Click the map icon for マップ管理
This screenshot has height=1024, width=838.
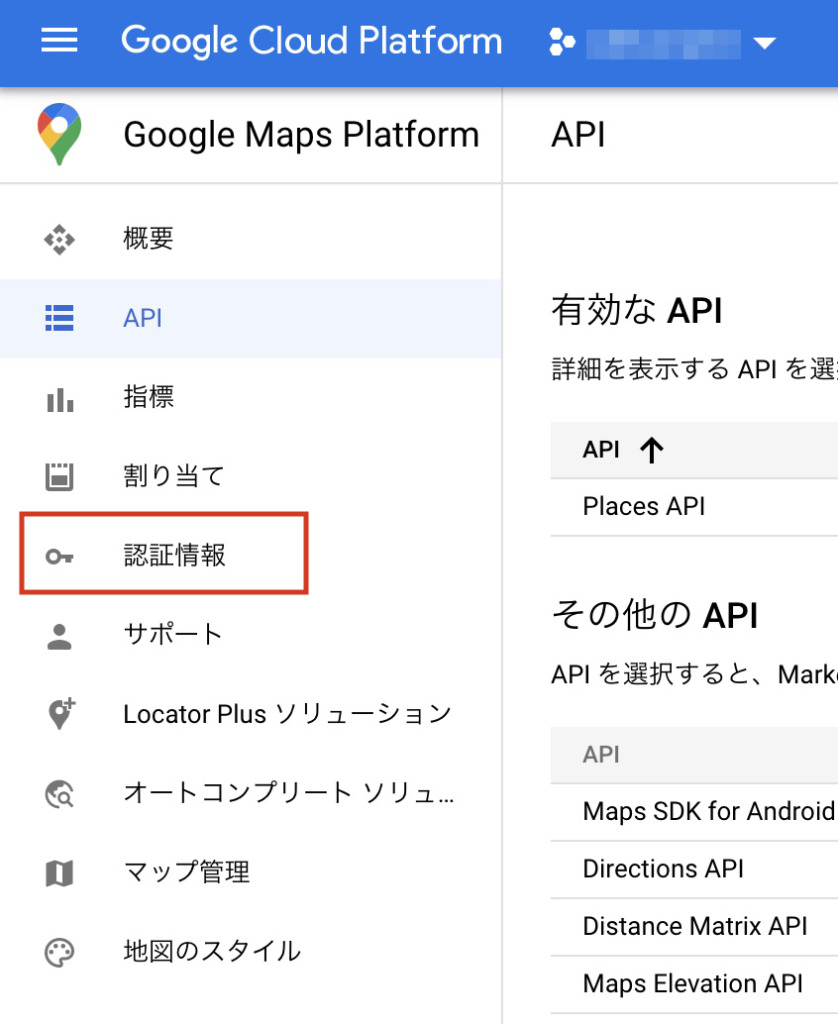[x=59, y=873]
